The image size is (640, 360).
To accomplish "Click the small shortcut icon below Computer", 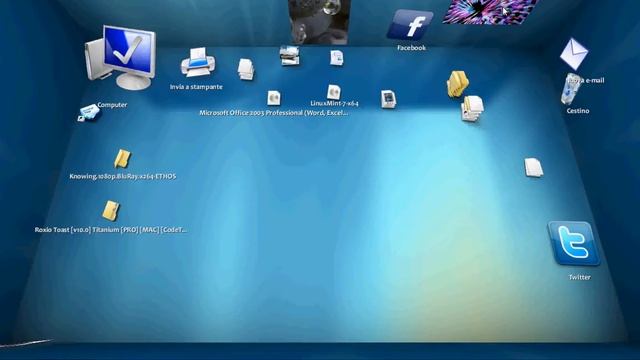I will tap(89, 113).
